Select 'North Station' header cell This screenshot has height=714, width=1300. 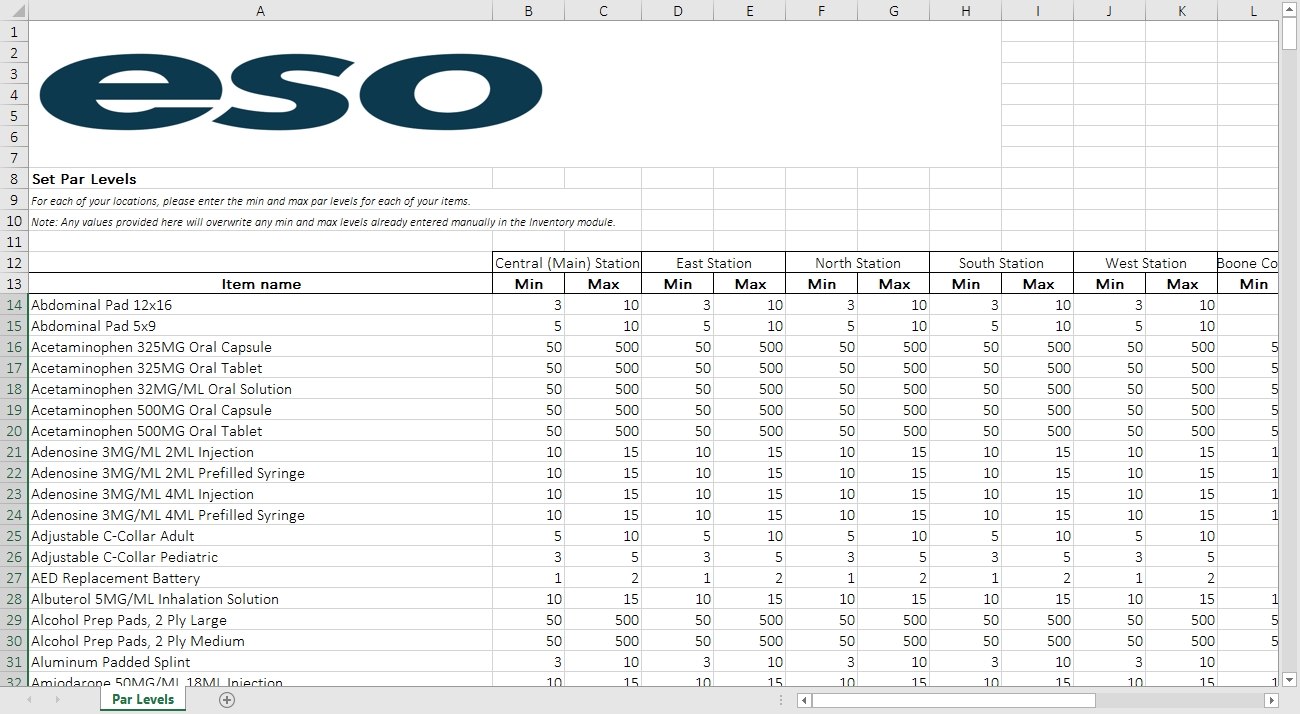click(x=857, y=263)
